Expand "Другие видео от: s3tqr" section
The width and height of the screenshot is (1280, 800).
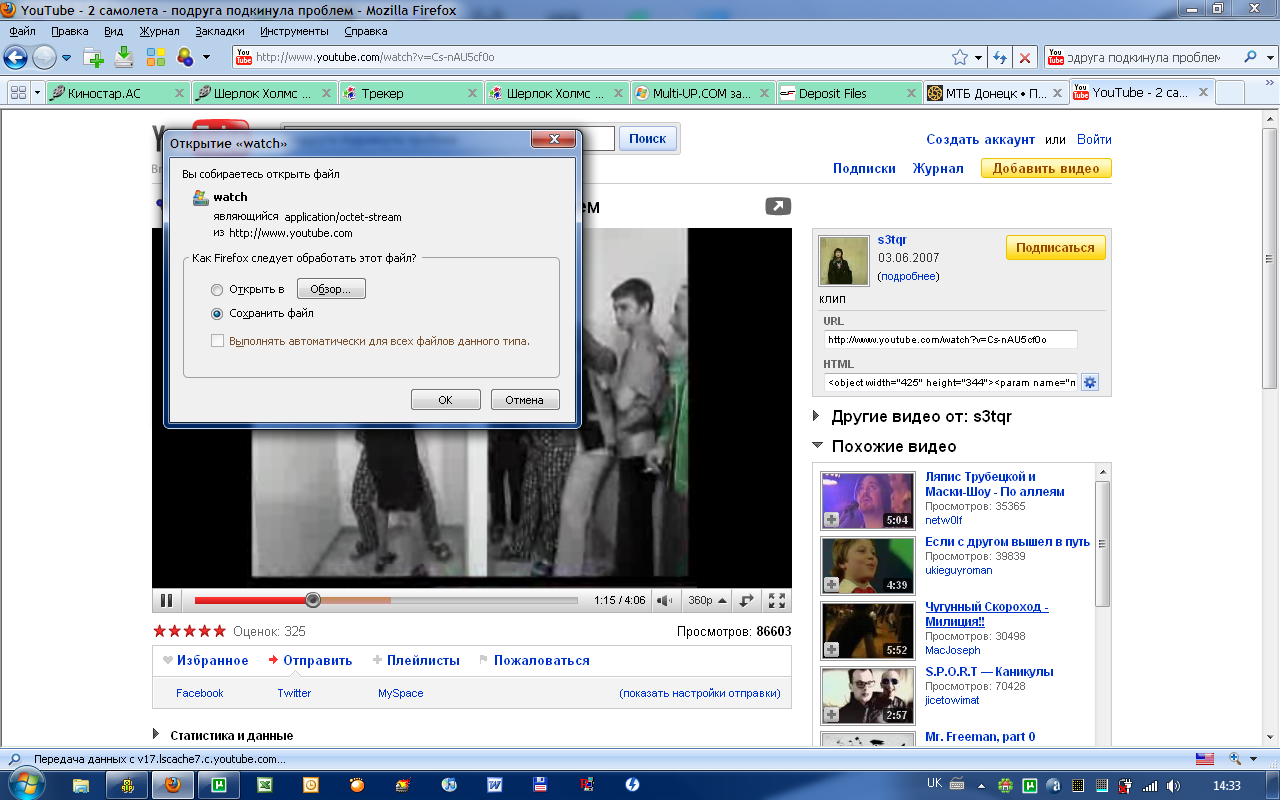[x=818, y=416]
